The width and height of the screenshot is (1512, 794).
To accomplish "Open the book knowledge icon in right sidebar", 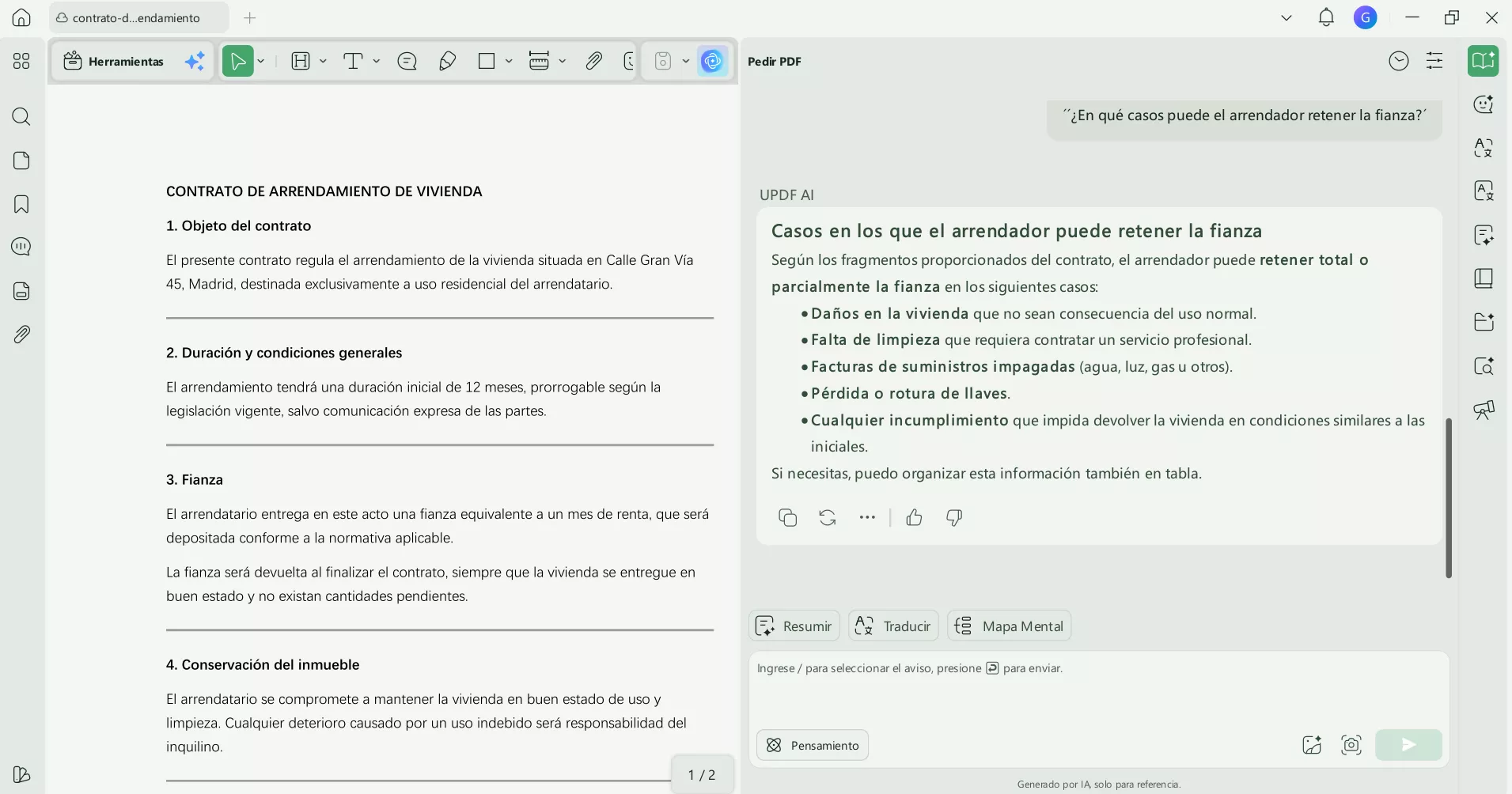I will click(1484, 278).
